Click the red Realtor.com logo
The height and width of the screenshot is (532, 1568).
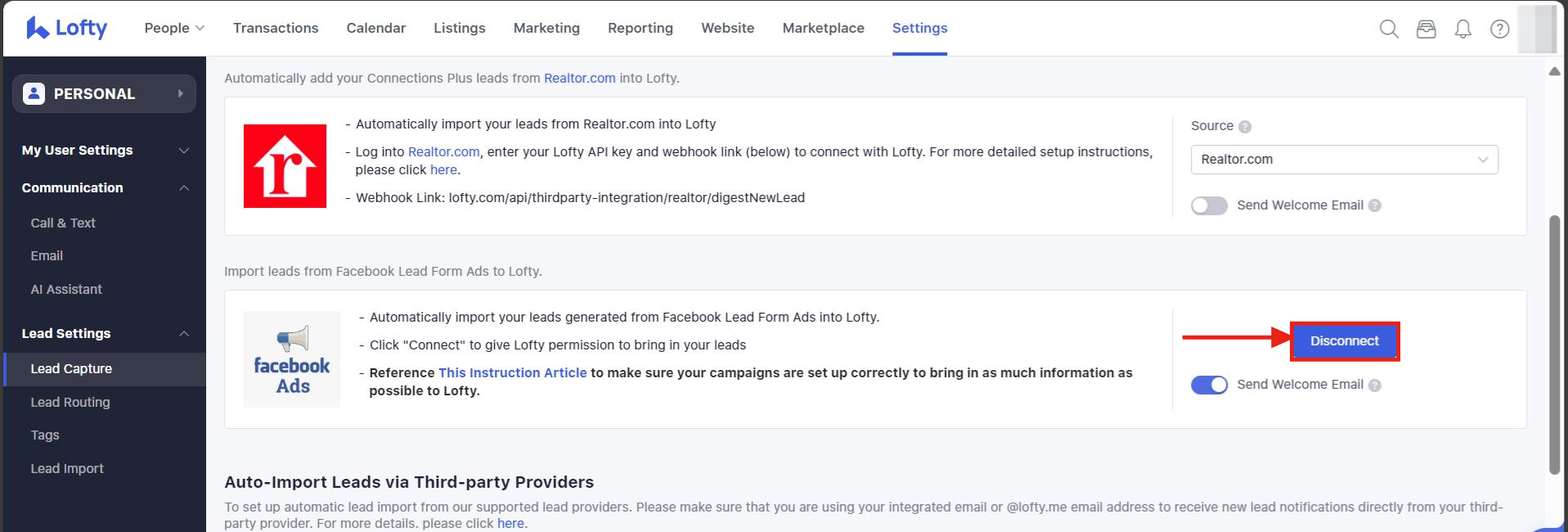(x=285, y=166)
